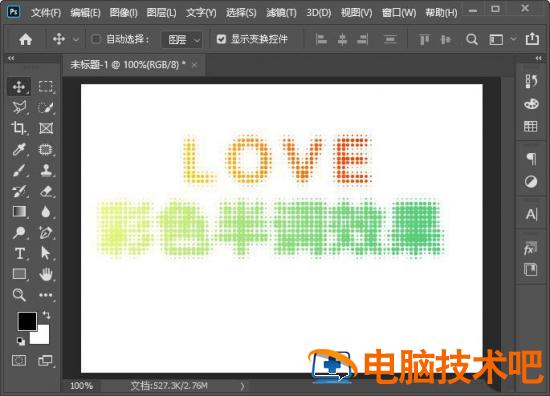Select the Zoom tool in the toolbox
The image size is (550, 396).
coord(19,295)
